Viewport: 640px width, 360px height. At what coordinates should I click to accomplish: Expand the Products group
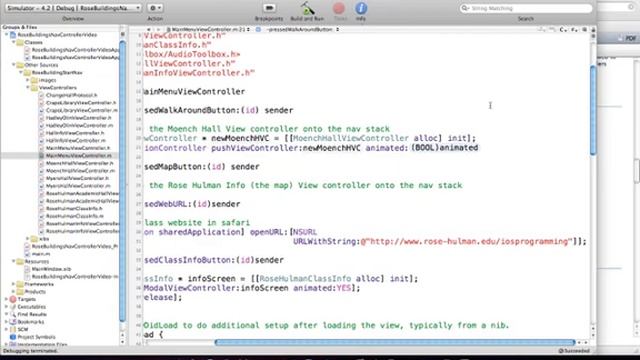pyautogui.click(x=14, y=292)
